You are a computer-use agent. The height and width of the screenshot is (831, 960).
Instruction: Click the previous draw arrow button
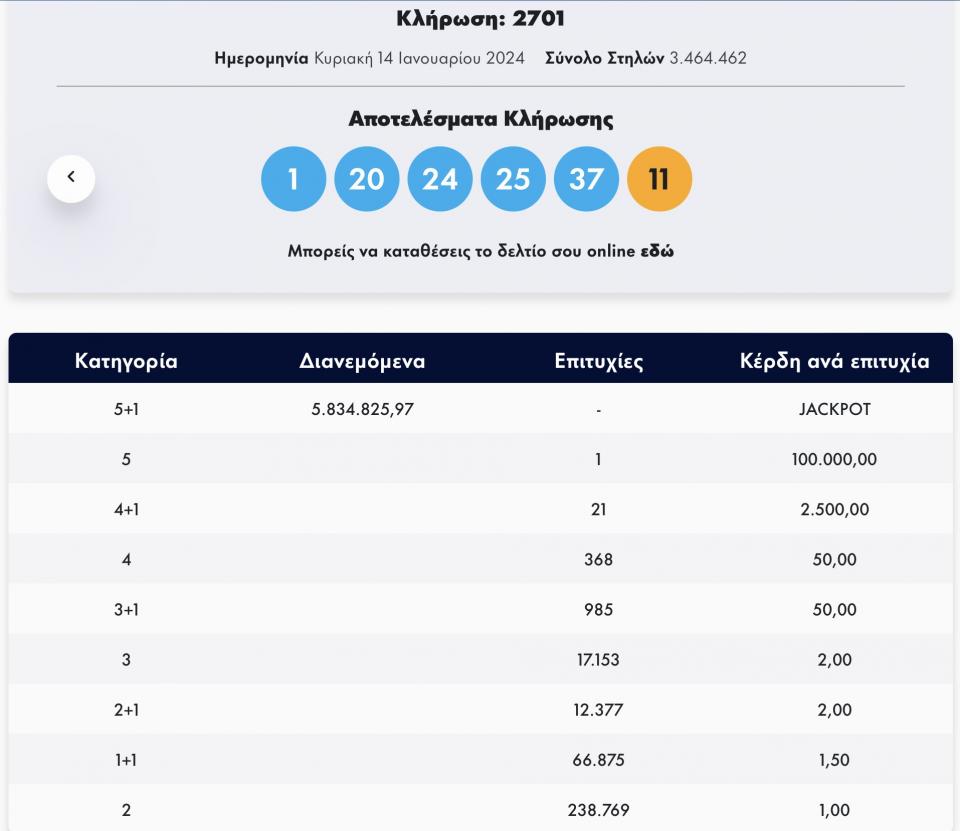pyautogui.click(x=71, y=179)
